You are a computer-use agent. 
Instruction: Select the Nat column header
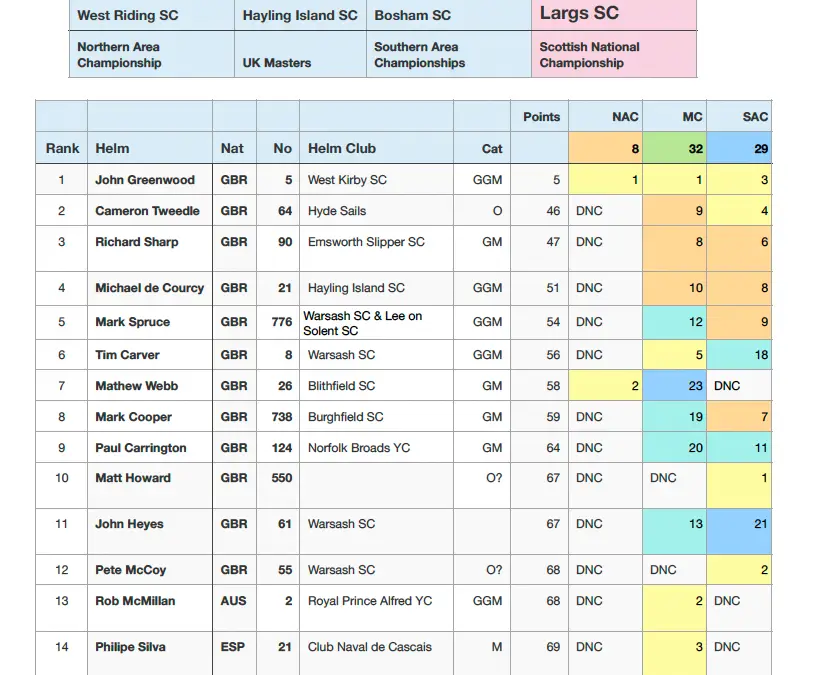pos(234,148)
